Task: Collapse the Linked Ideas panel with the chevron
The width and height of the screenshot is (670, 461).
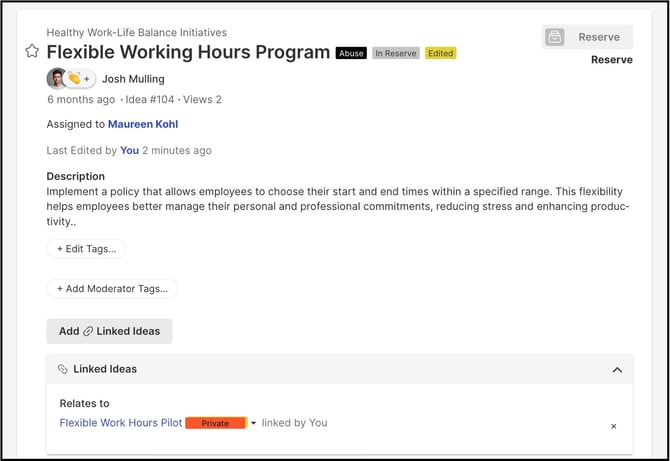Action: 617,370
